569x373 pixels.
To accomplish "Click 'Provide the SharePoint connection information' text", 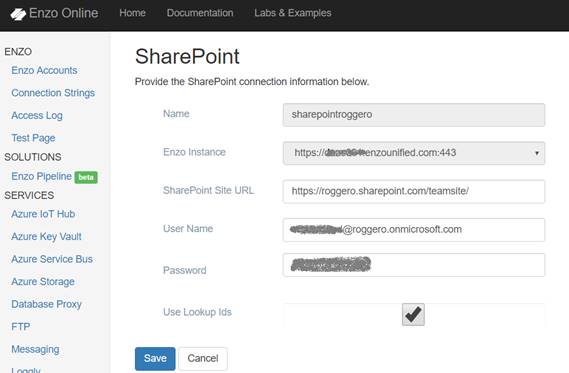I will tap(252, 82).
